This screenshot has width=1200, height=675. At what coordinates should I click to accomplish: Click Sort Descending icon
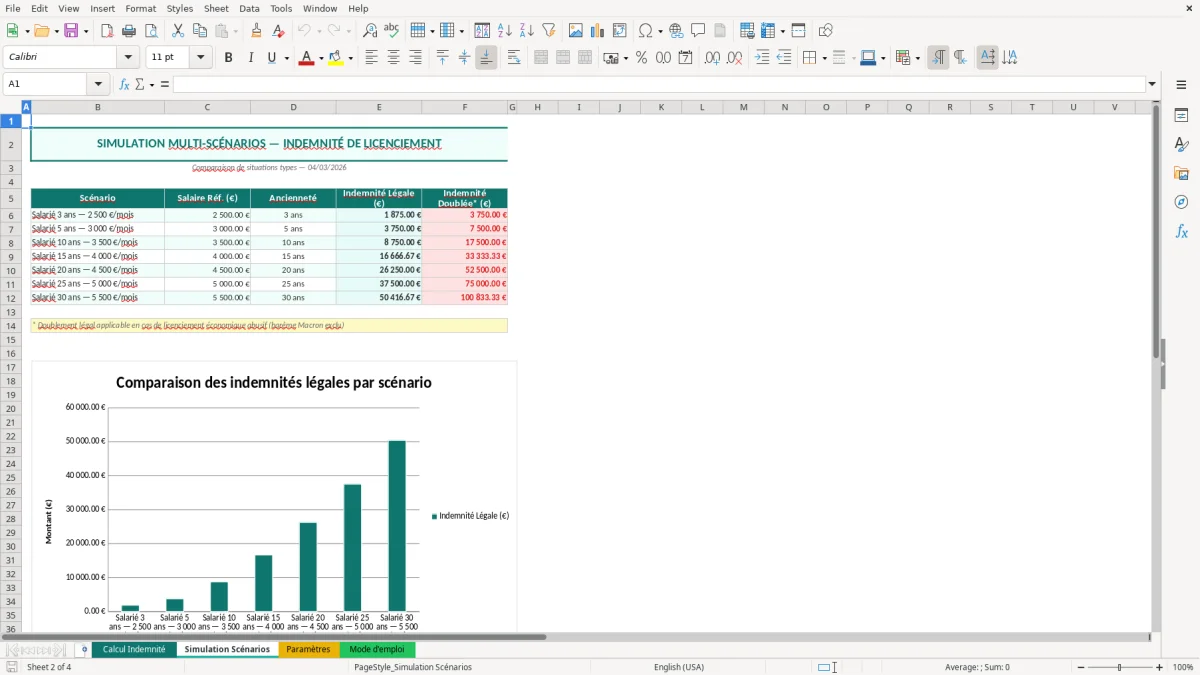coord(527,31)
